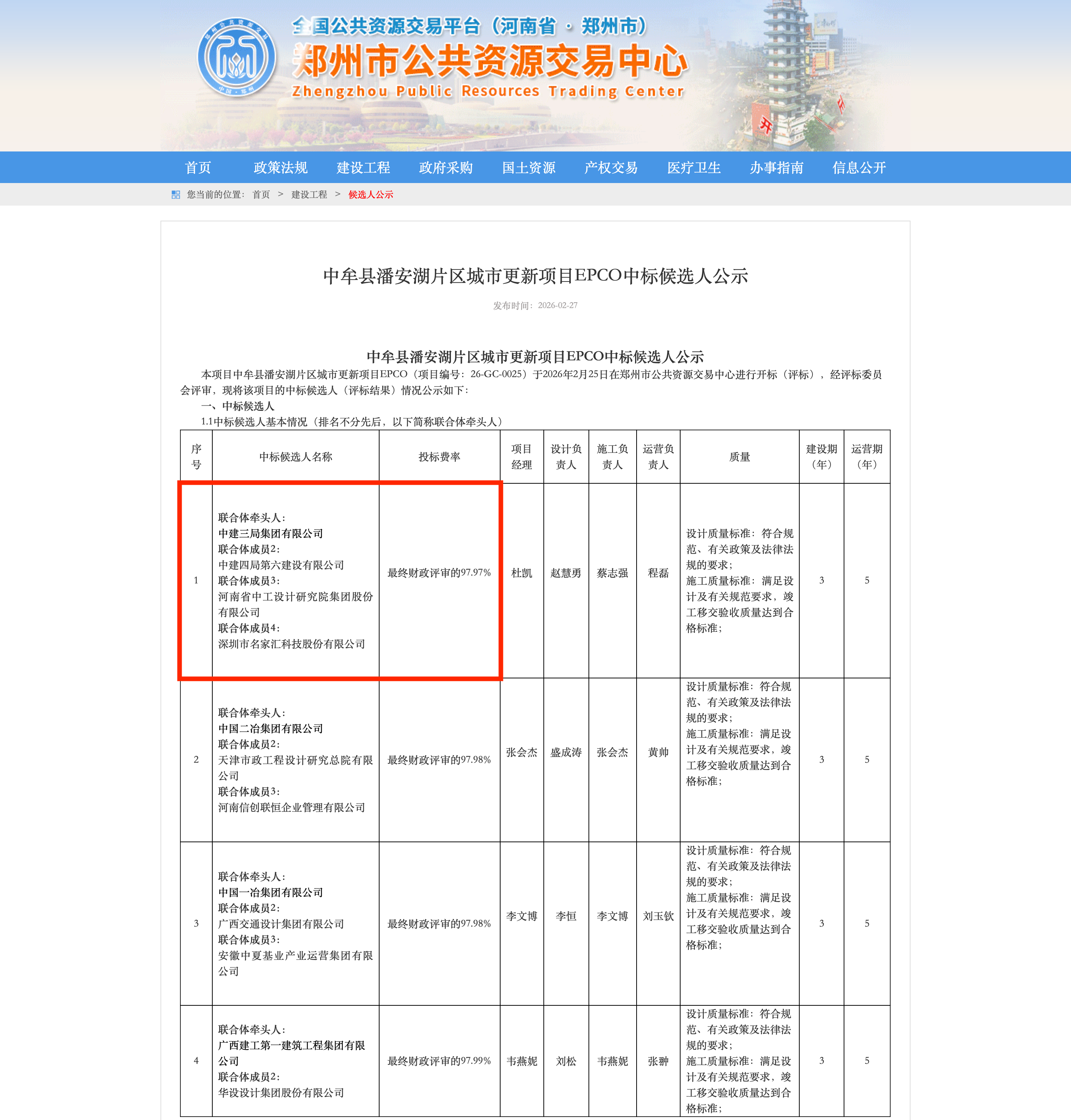Image resolution: width=1071 pixels, height=1120 pixels.
Task: Open the 医疗卫生 navigation item
Action: [694, 167]
